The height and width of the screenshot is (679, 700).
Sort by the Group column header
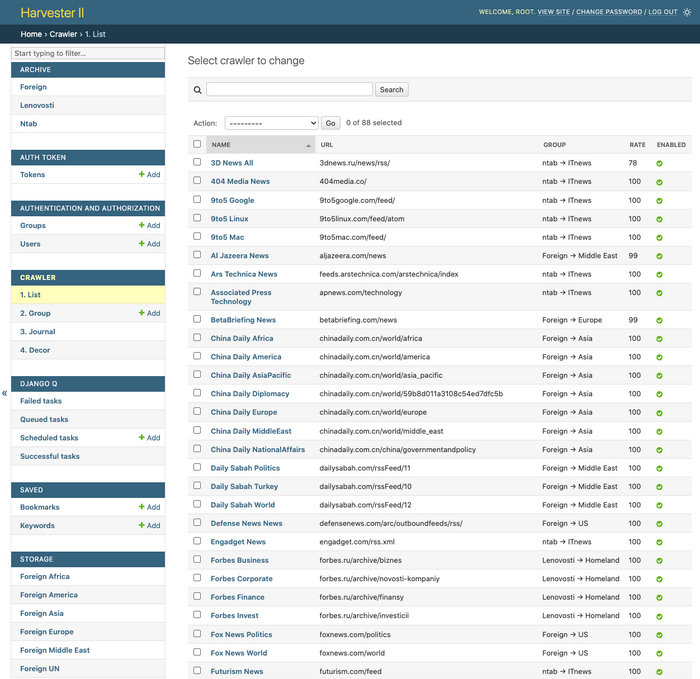pos(554,145)
